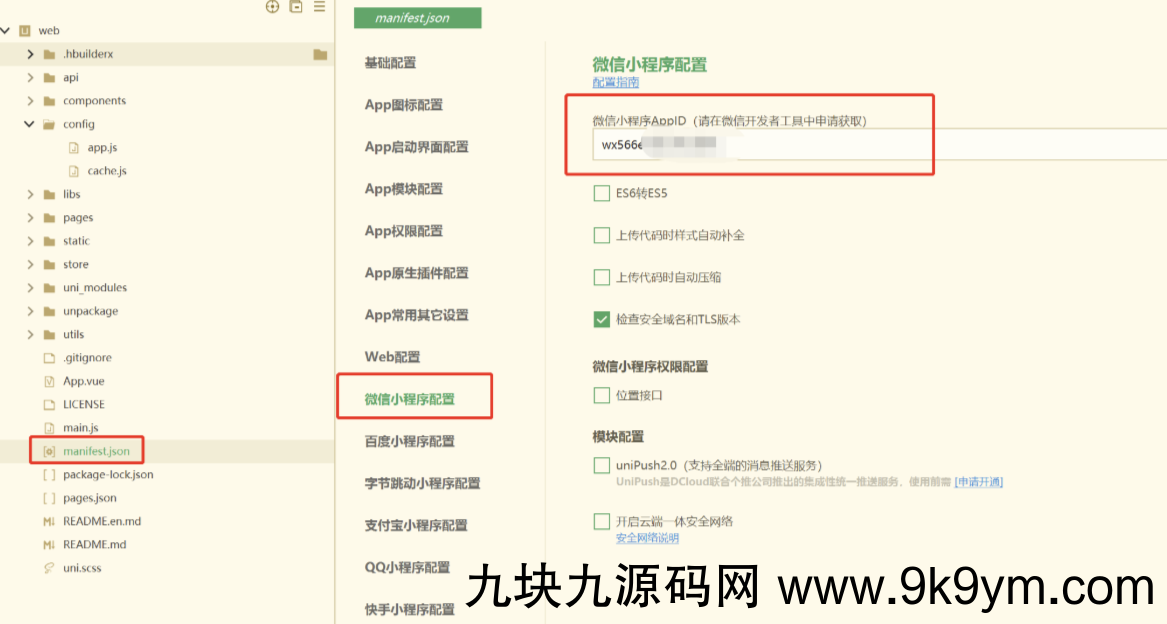
Task: Collapse the config folder
Action: pyautogui.click(x=28, y=123)
